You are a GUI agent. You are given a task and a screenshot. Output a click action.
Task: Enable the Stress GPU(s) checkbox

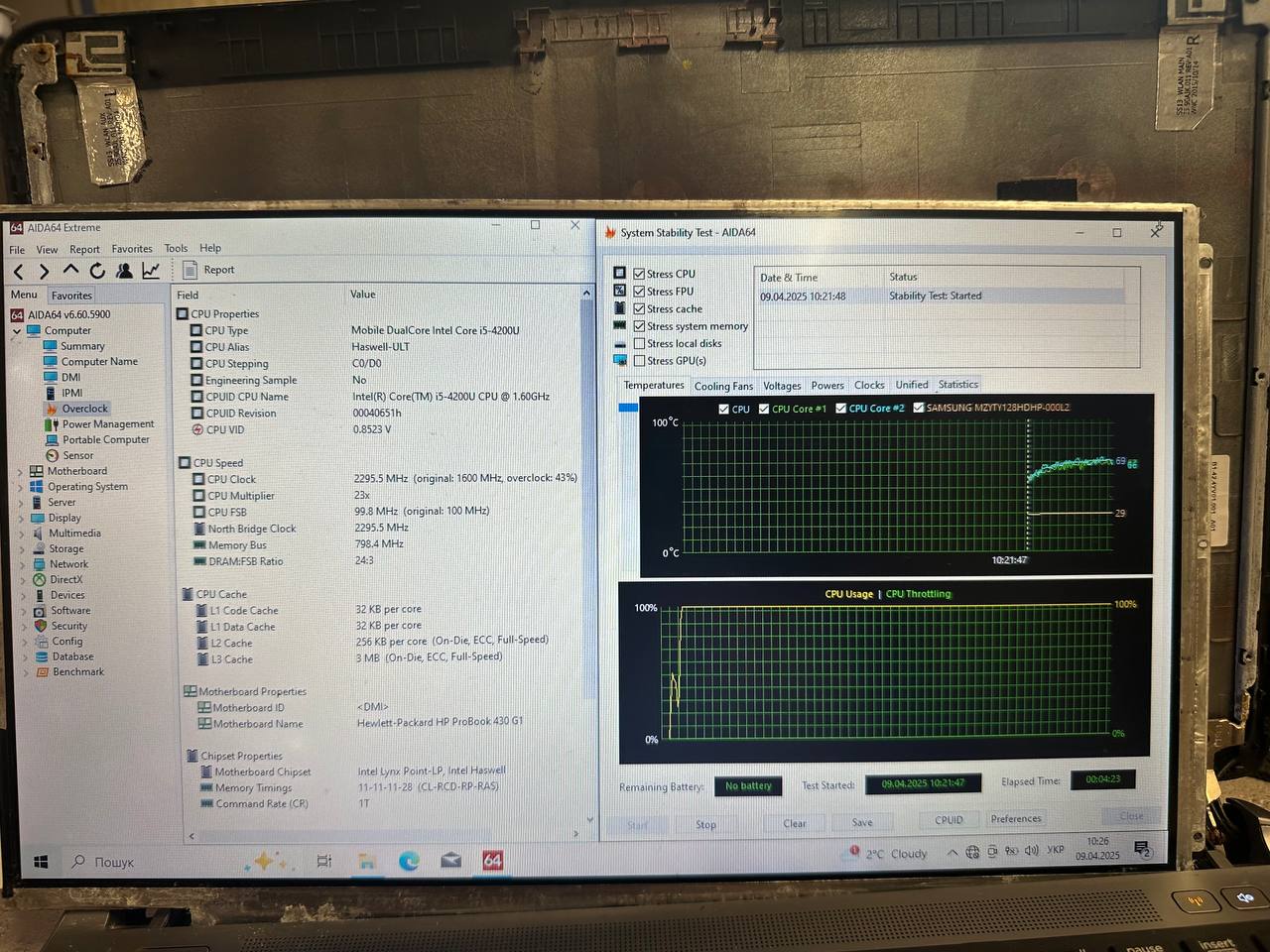tap(640, 361)
